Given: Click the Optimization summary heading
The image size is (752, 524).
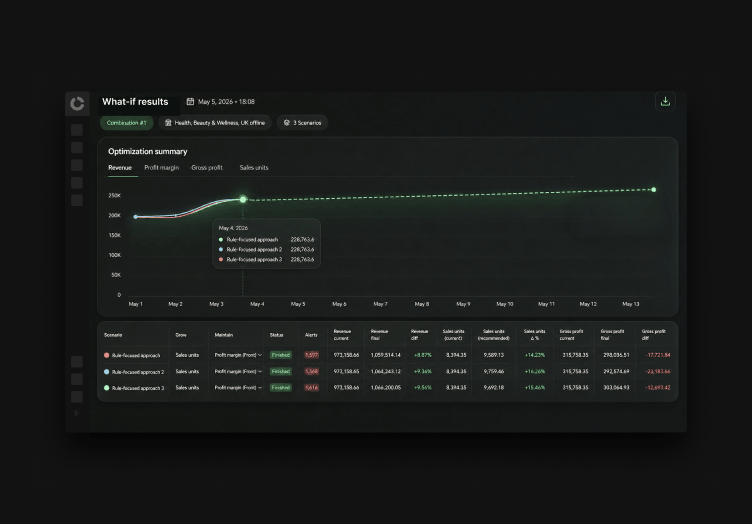Looking at the screenshot, I should pos(148,151).
